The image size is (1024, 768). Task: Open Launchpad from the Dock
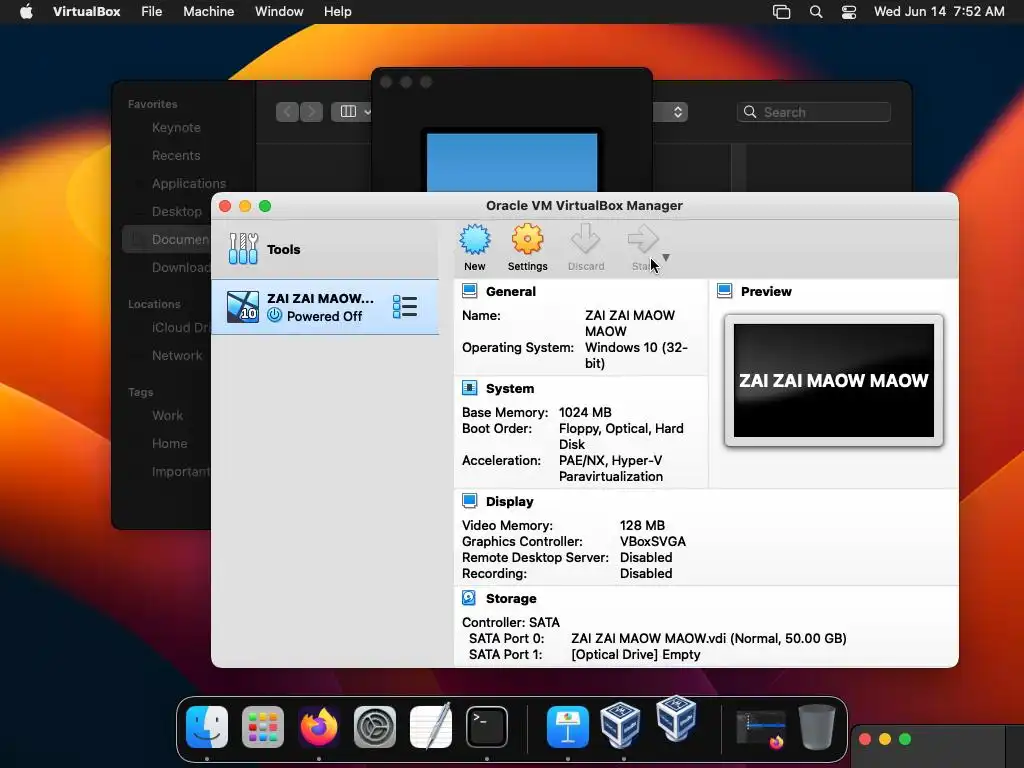coord(263,726)
